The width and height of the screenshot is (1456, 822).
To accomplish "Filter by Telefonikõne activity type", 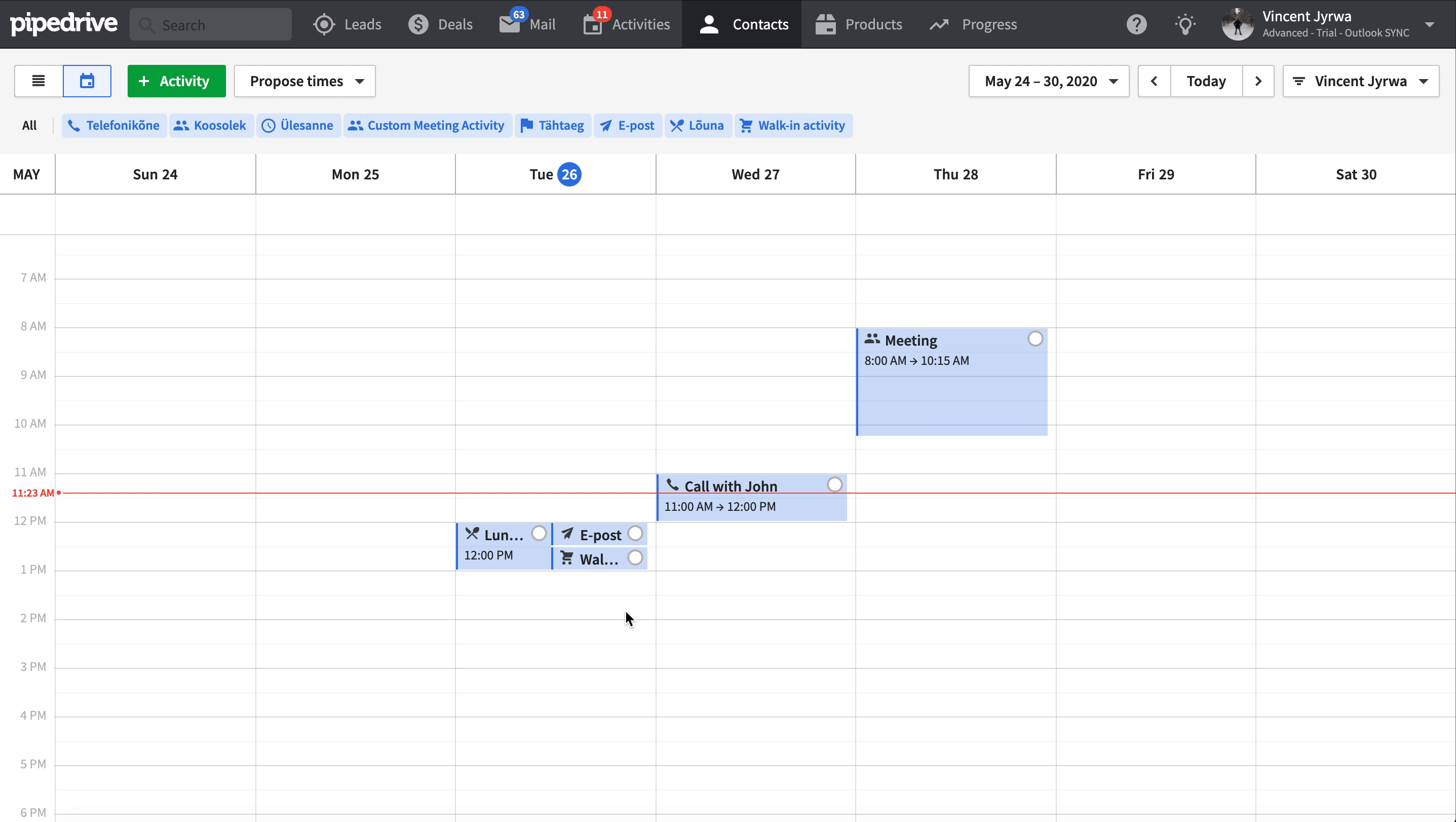I will pyautogui.click(x=114, y=126).
